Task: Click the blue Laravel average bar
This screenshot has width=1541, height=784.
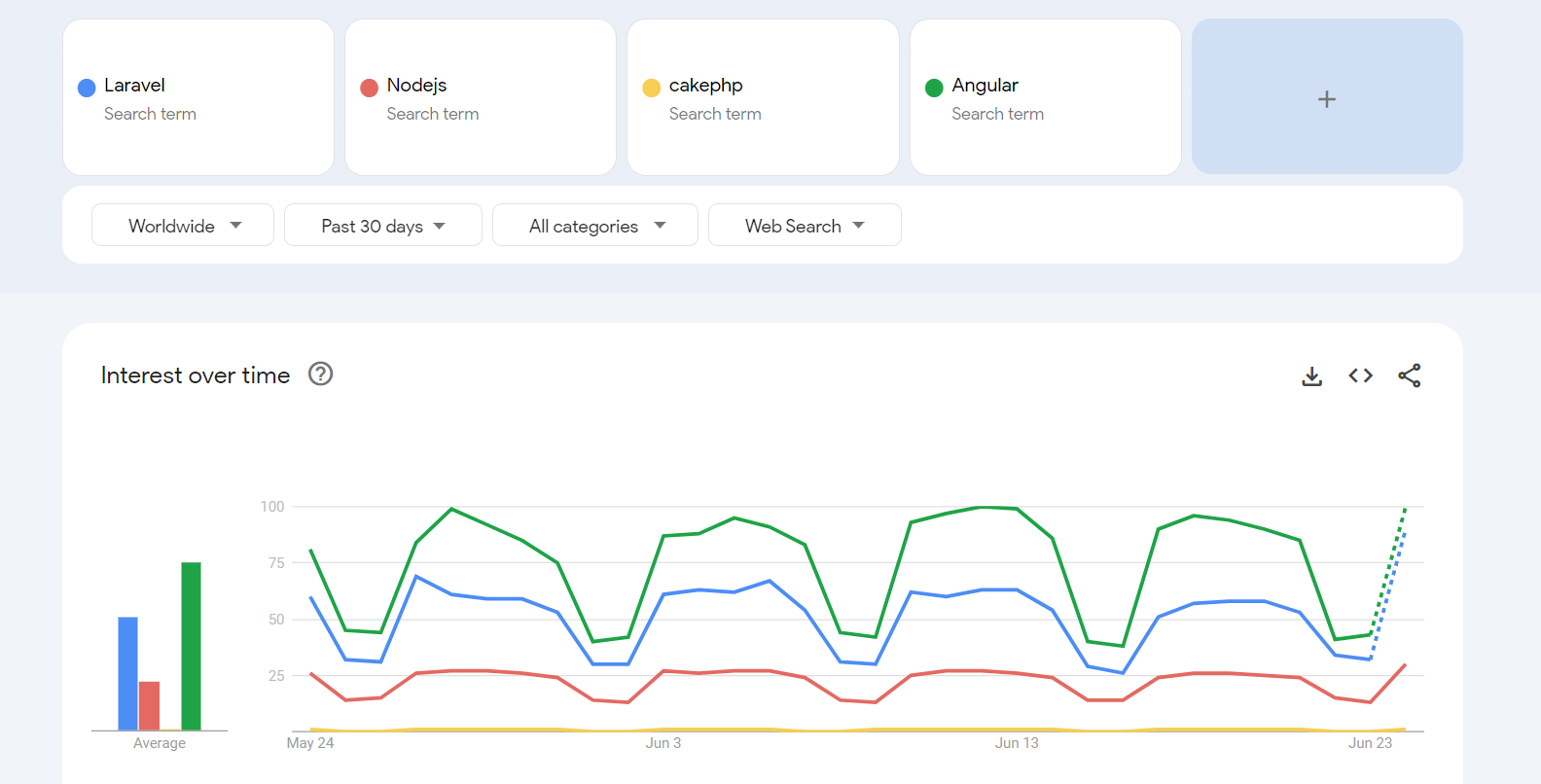Action: (127, 673)
